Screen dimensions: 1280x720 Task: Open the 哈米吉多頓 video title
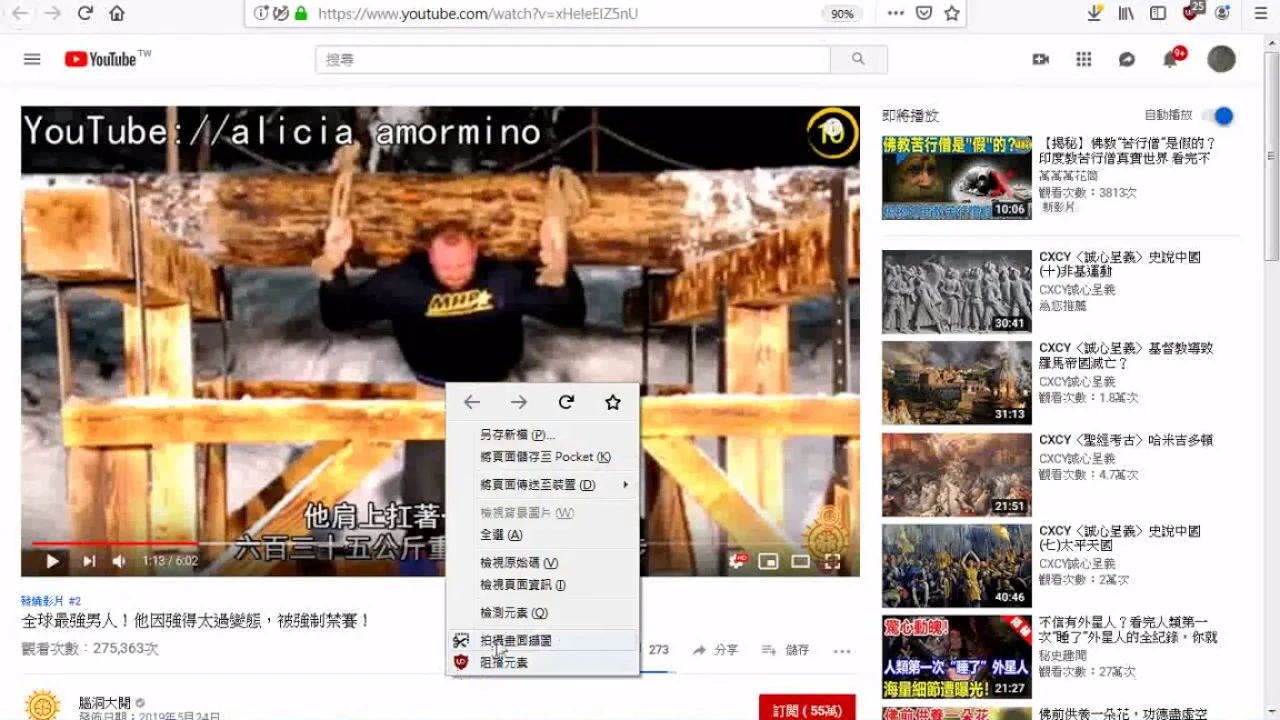(x=1126, y=440)
